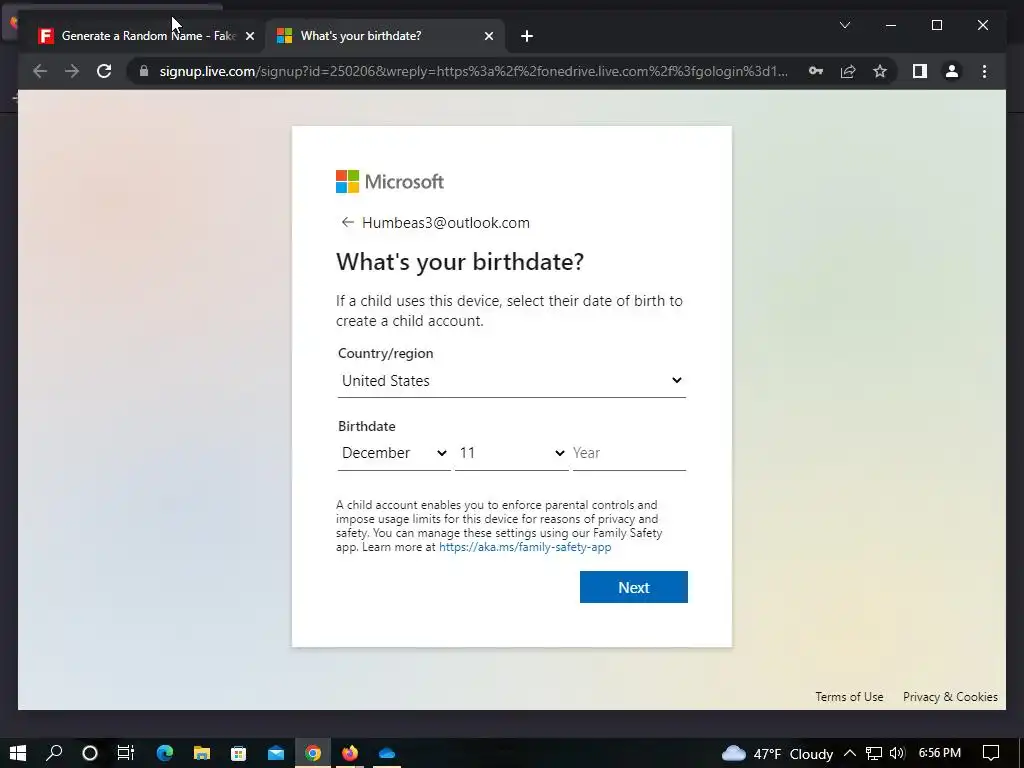1024x768 pixels.
Task: Click the address bar URL
Action: click(x=473, y=71)
